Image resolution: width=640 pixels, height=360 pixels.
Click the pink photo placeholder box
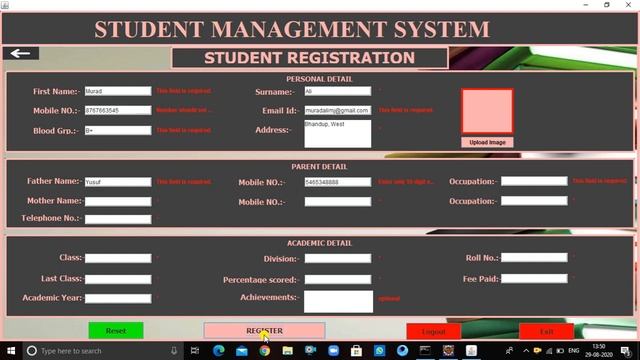[x=487, y=111]
